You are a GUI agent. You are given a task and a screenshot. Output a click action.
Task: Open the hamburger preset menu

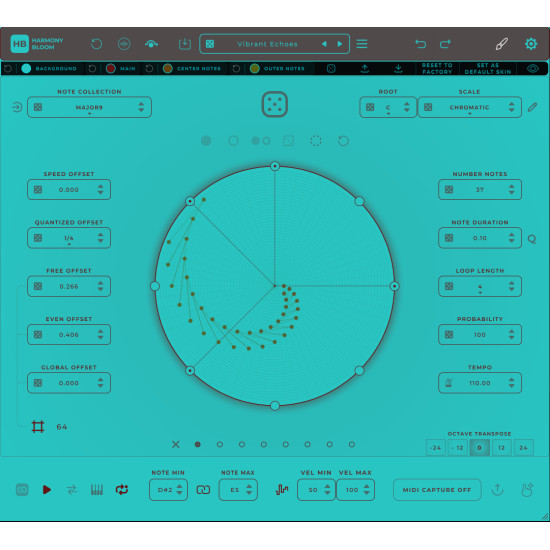click(362, 44)
